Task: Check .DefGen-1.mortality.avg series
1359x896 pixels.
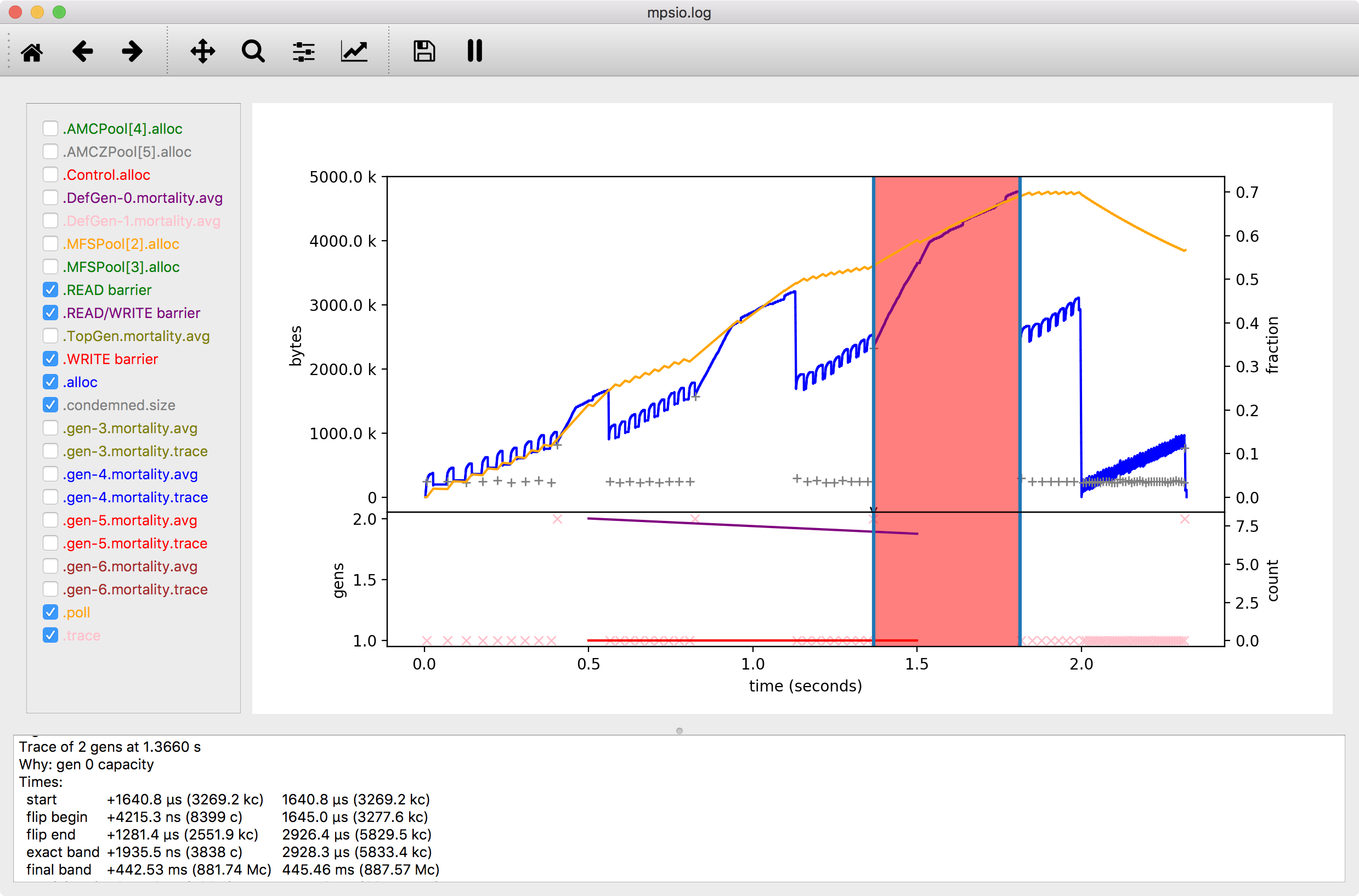Action: coord(50,220)
